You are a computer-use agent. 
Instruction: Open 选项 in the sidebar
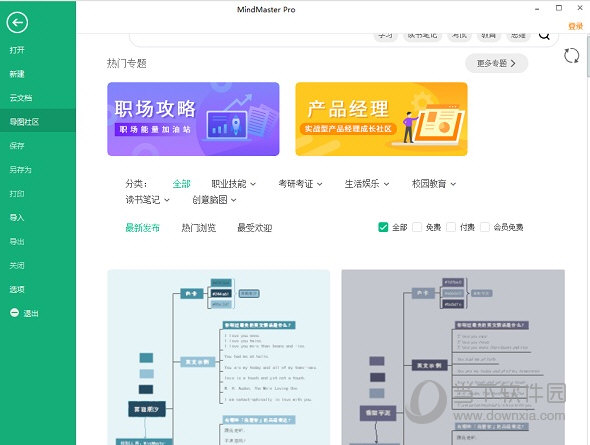[17, 289]
